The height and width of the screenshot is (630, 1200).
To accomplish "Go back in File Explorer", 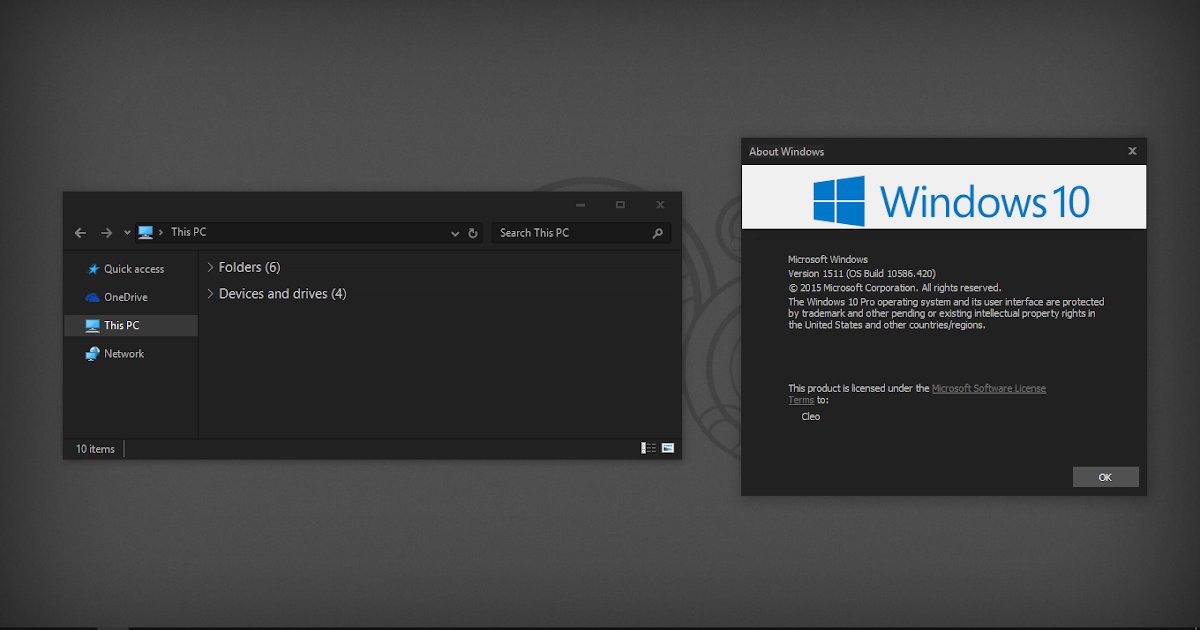I will [81, 233].
